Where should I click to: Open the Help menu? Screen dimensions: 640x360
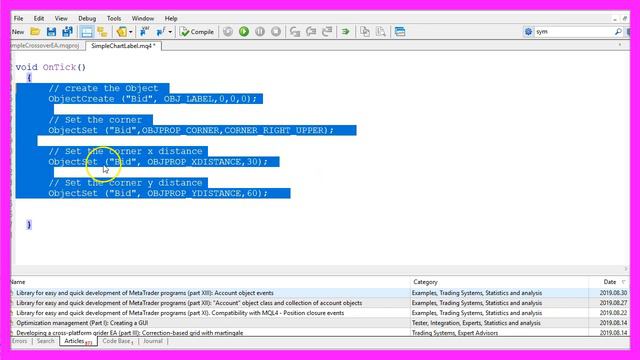(x=171, y=18)
